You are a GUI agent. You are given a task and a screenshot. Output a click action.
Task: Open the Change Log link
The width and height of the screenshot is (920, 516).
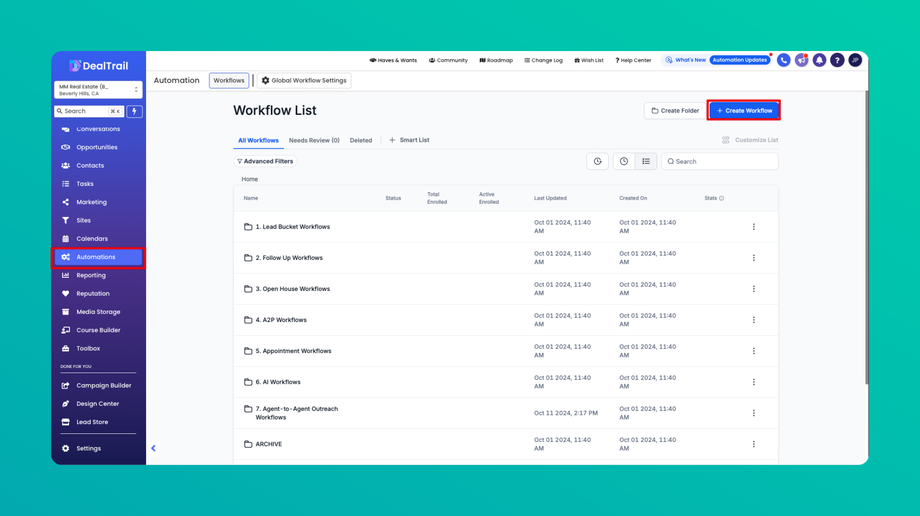(x=543, y=60)
